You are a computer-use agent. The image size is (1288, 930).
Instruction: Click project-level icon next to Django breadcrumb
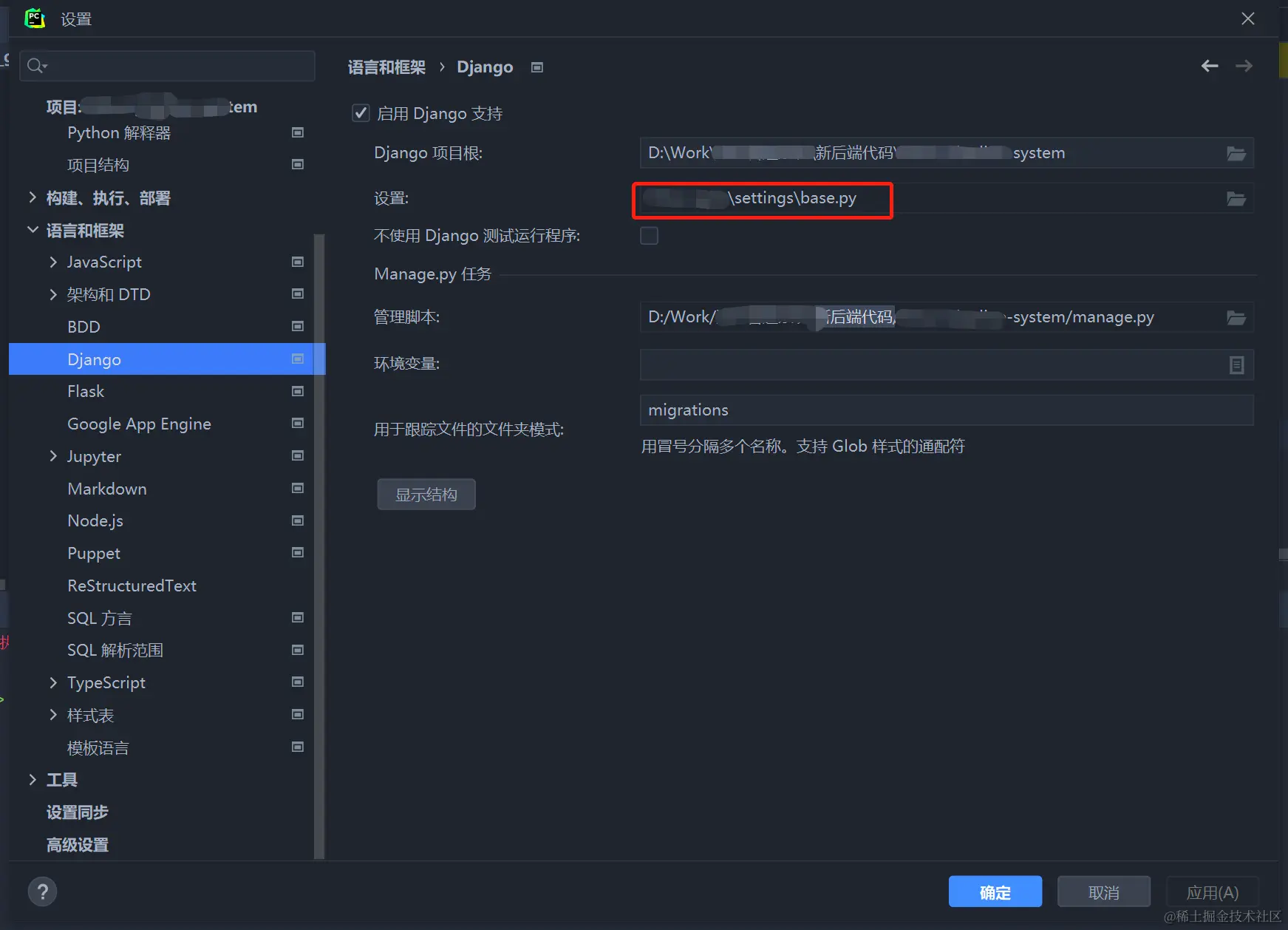(x=537, y=67)
